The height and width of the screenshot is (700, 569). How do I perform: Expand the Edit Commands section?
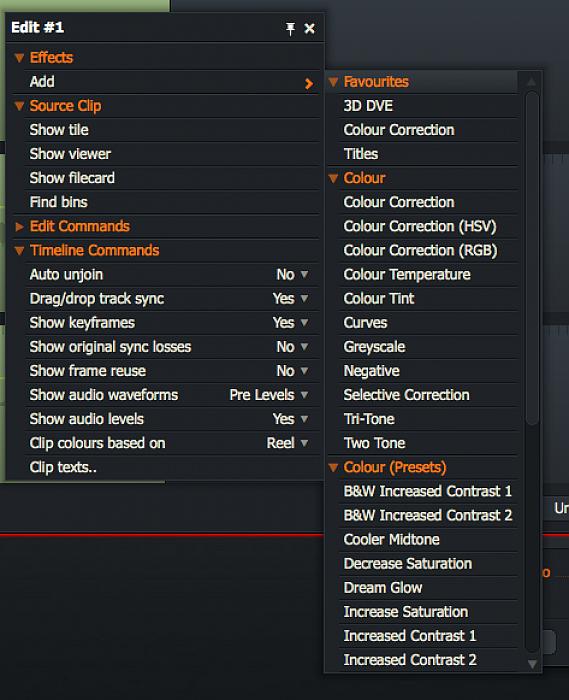pos(19,226)
